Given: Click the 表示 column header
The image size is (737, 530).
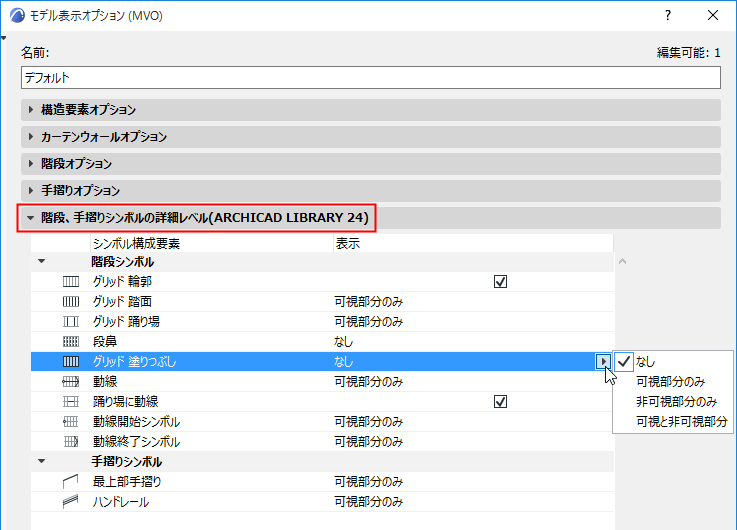Looking at the screenshot, I should coord(473,243).
